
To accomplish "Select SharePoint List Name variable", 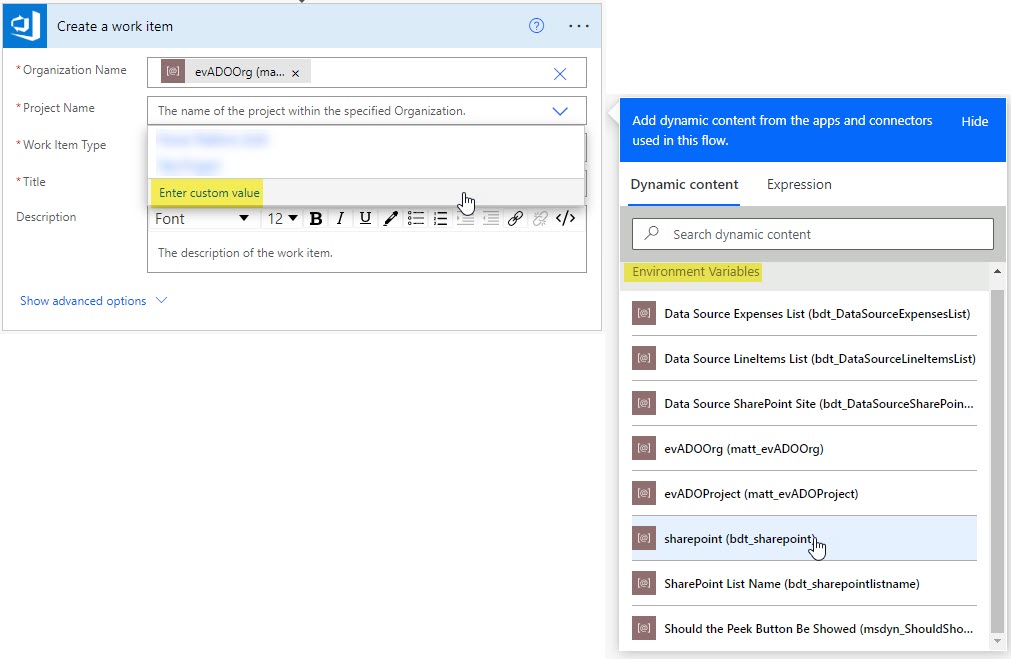I will [x=804, y=584].
